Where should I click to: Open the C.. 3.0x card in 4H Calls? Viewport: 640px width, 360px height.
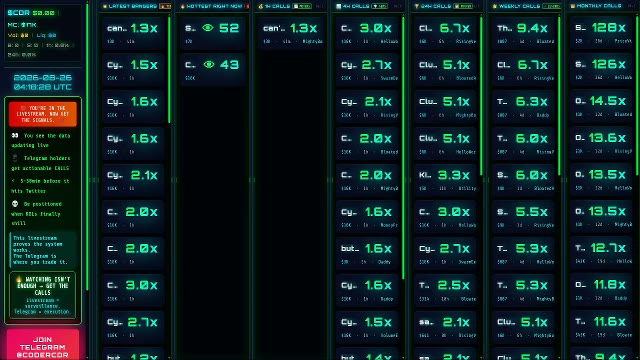(368, 33)
